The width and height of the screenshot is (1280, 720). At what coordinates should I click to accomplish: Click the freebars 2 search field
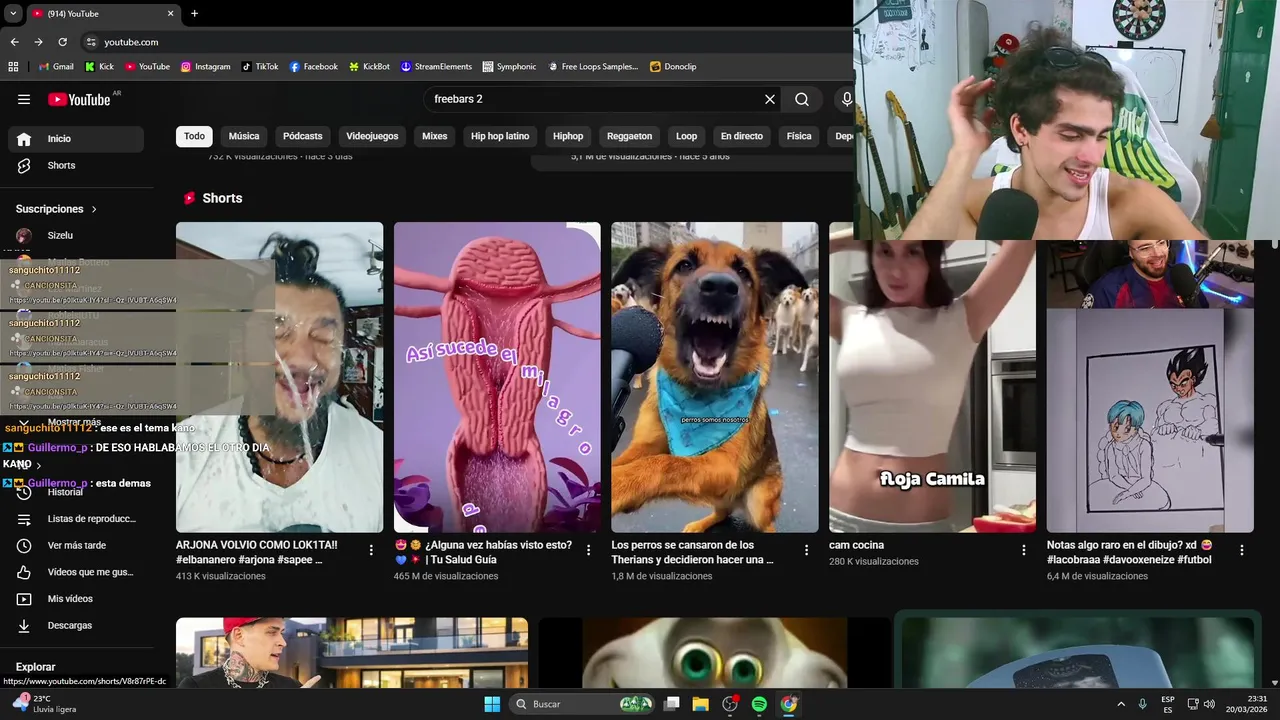[595, 99]
